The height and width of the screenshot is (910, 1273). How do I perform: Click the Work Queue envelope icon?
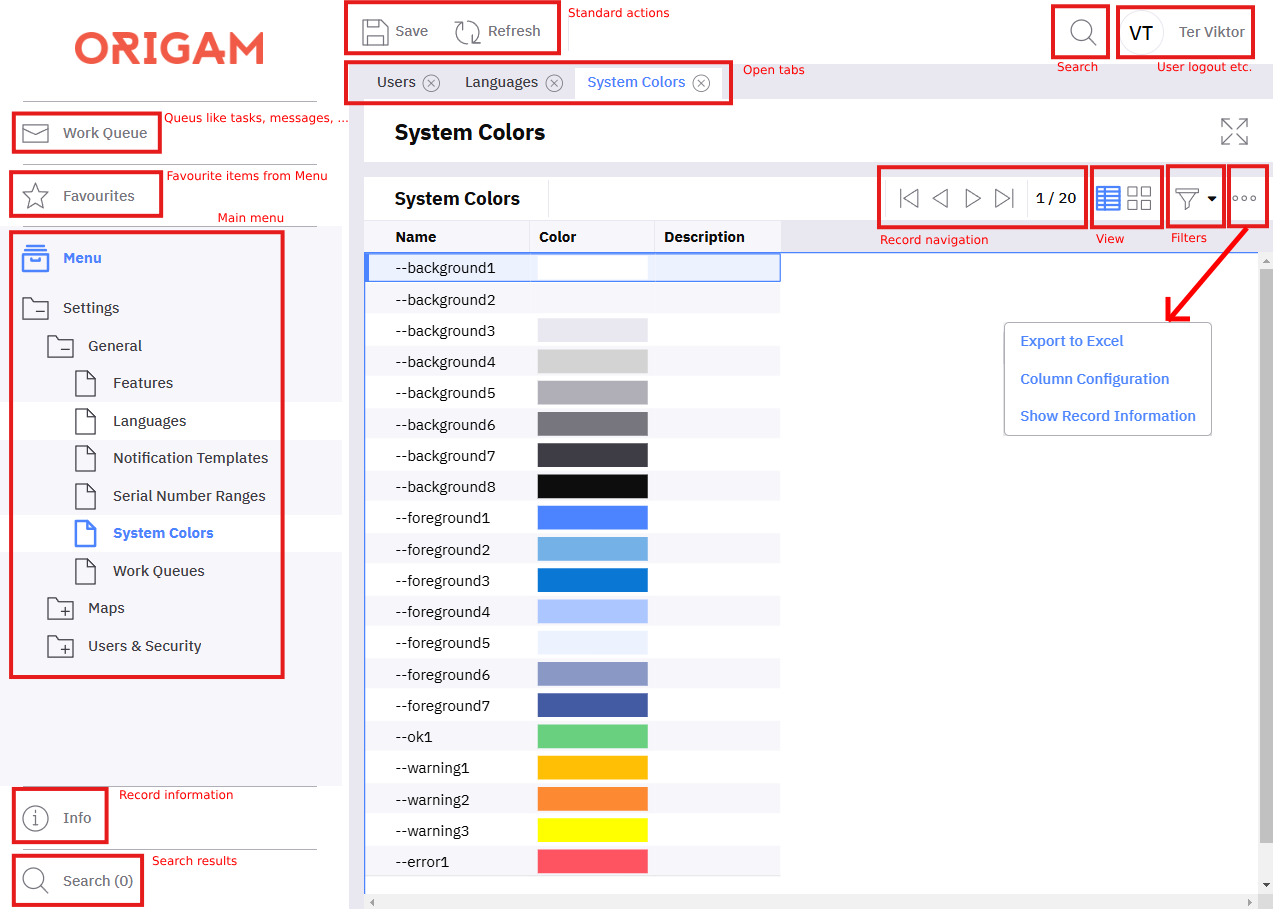tap(35, 133)
